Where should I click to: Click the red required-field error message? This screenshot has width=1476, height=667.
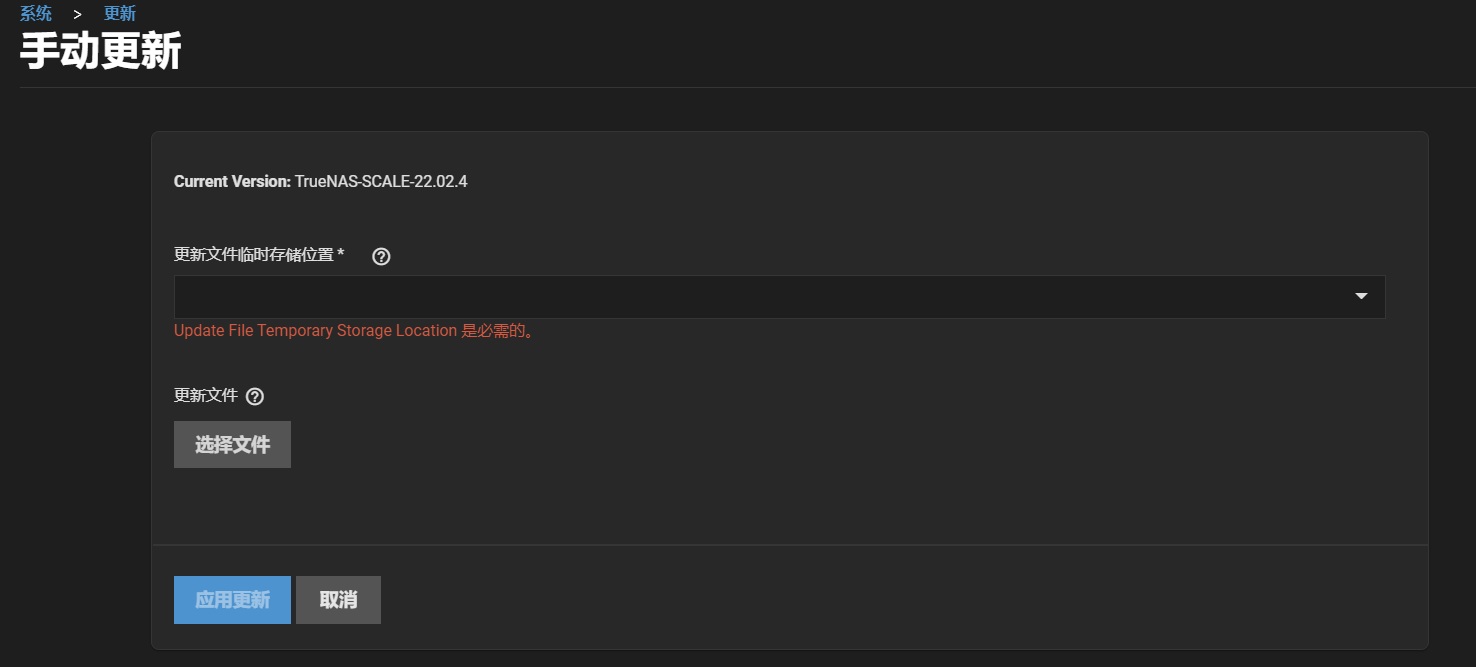coord(354,331)
